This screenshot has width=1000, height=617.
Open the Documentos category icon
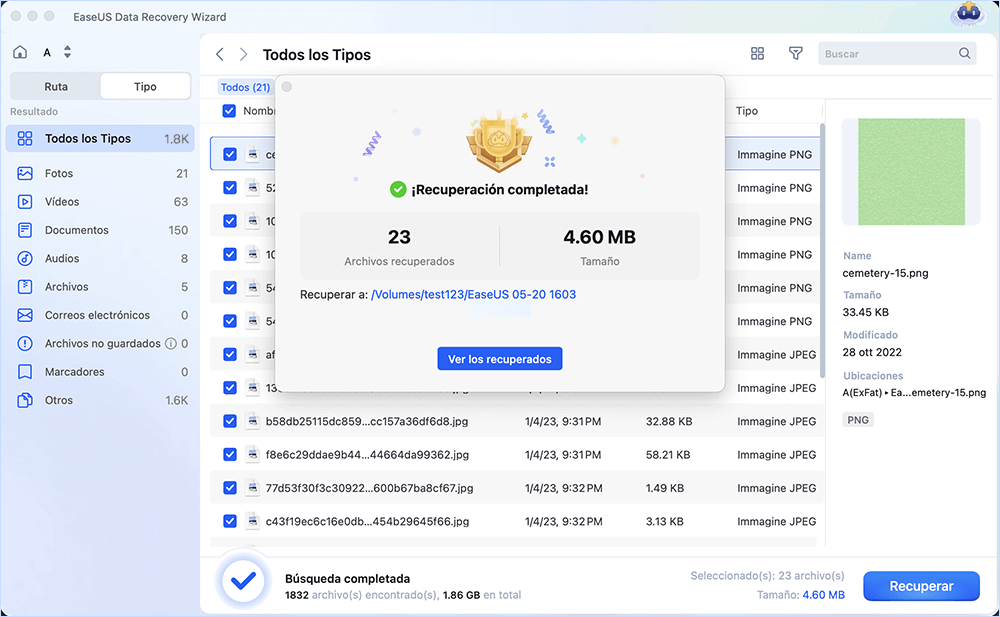(x=25, y=230)
